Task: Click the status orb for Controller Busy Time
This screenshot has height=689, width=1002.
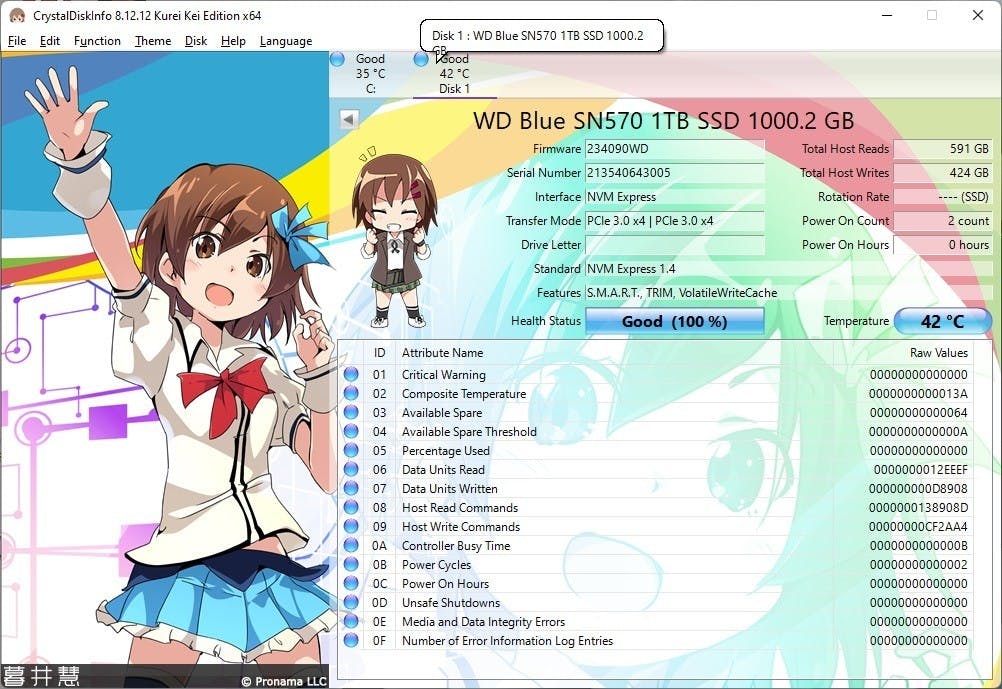Action: click(x=351, y=545)
